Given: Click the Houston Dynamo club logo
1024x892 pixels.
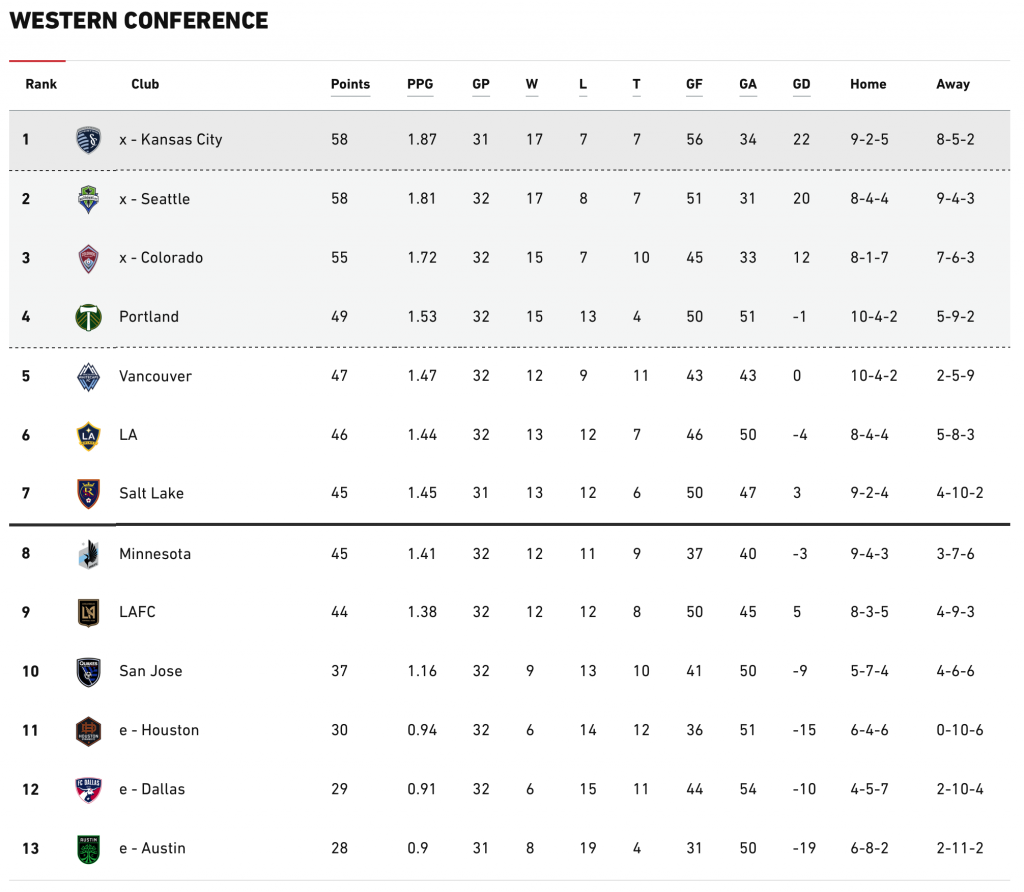Looking at the screenshot, I should [89, 730].
